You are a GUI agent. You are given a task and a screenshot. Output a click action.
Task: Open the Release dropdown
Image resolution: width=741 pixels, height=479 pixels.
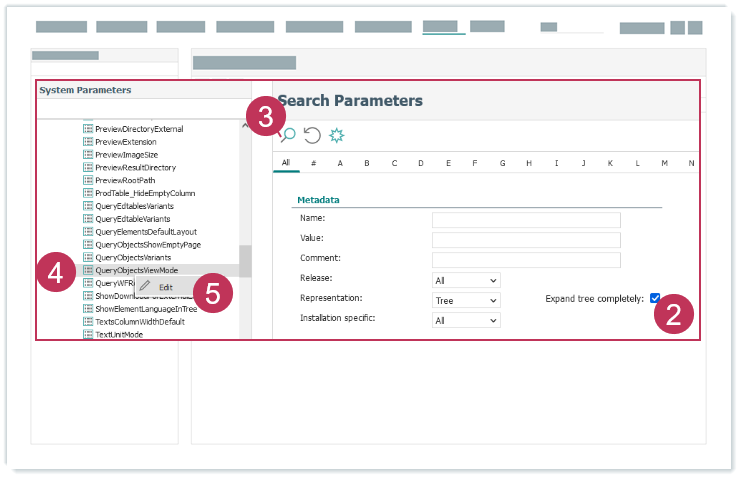point(465,280)
